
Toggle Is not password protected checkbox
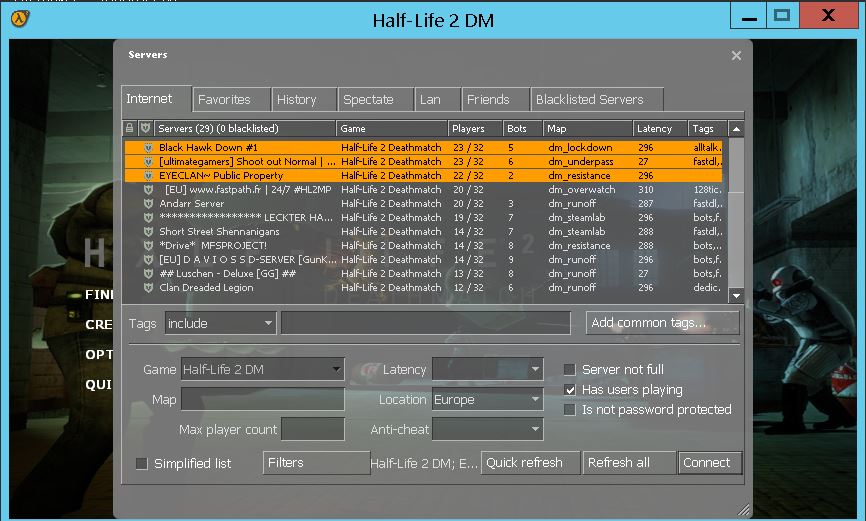pyautogui.click(x=570, y=409)
